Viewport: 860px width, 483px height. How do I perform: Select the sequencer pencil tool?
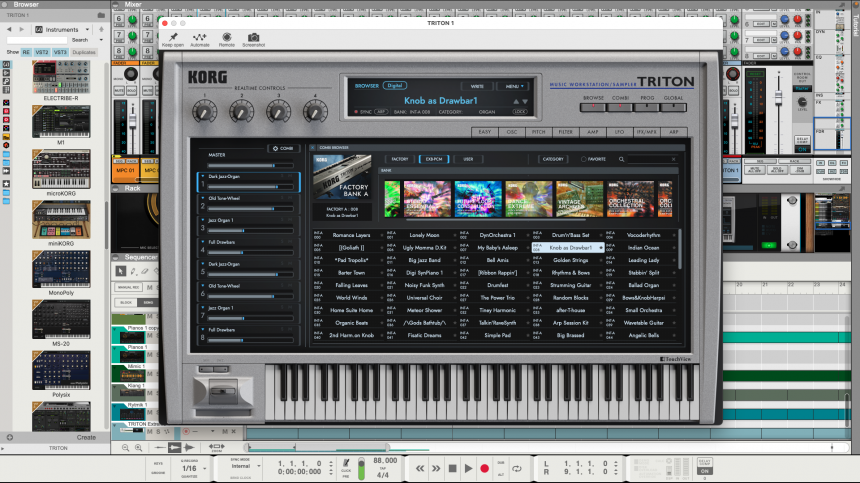(x=133, y=271)
